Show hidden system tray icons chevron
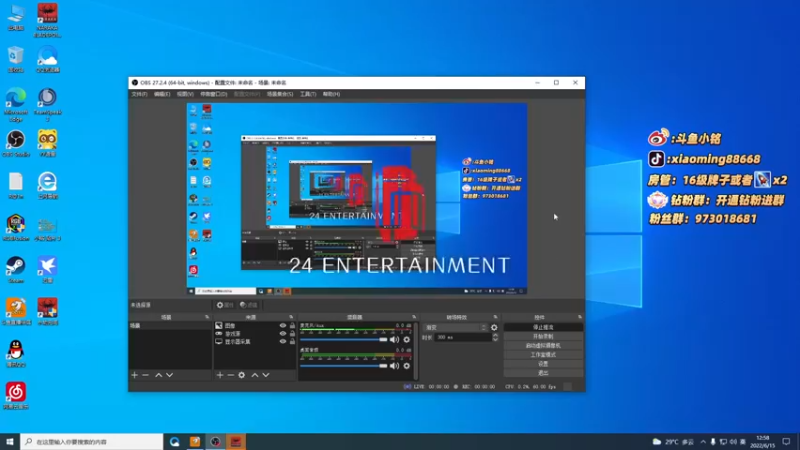The height and width of the screenshot is (450, 800). (703, 442)
